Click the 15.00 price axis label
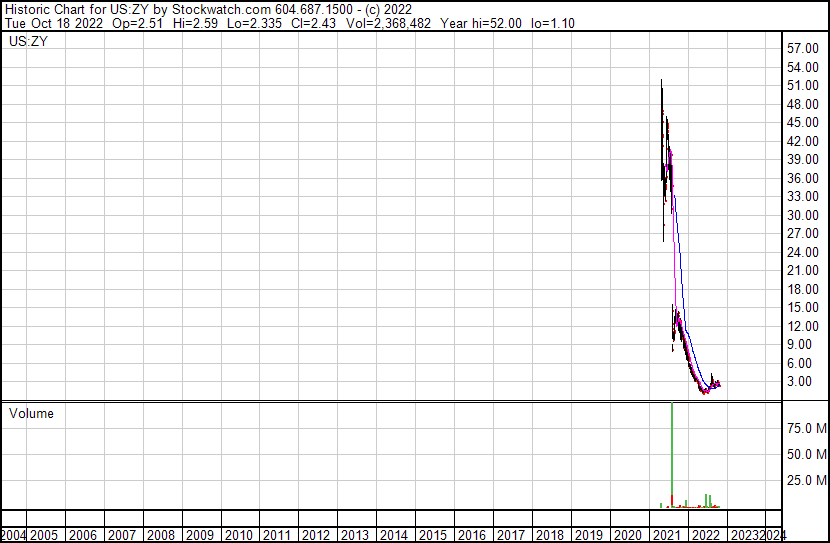 [x=803, y=307]
